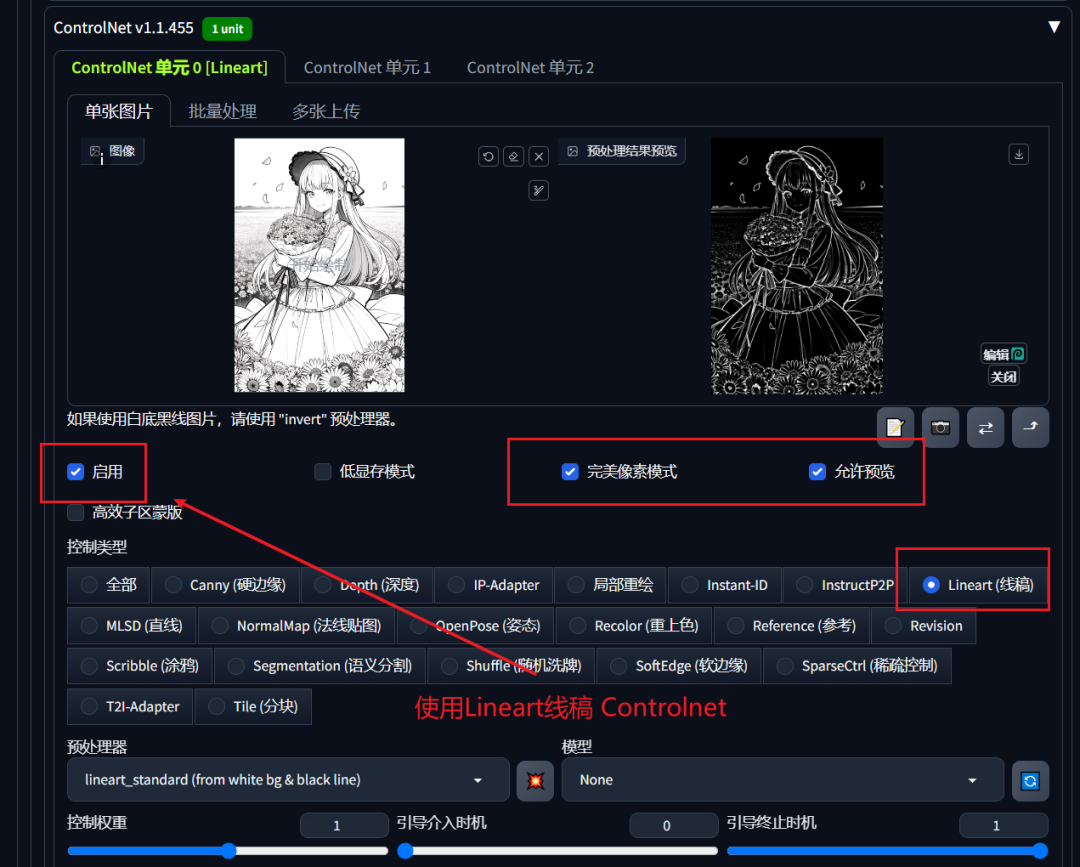
Task: Select Segmentation (语义分割) control type
Action: 320,666
